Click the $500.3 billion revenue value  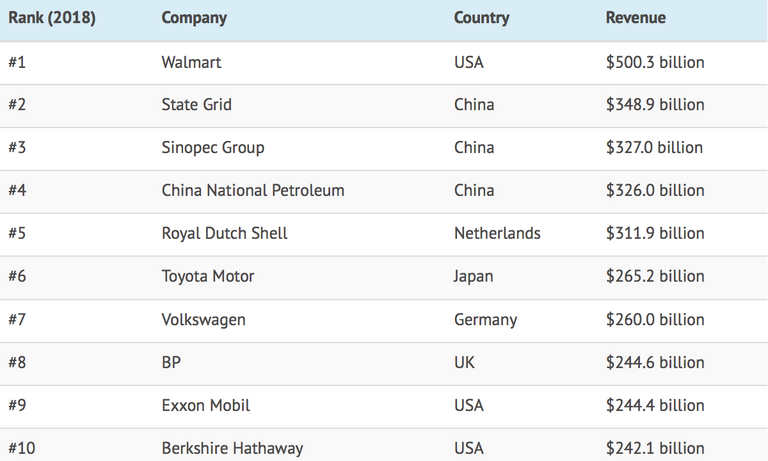(655, 62)
